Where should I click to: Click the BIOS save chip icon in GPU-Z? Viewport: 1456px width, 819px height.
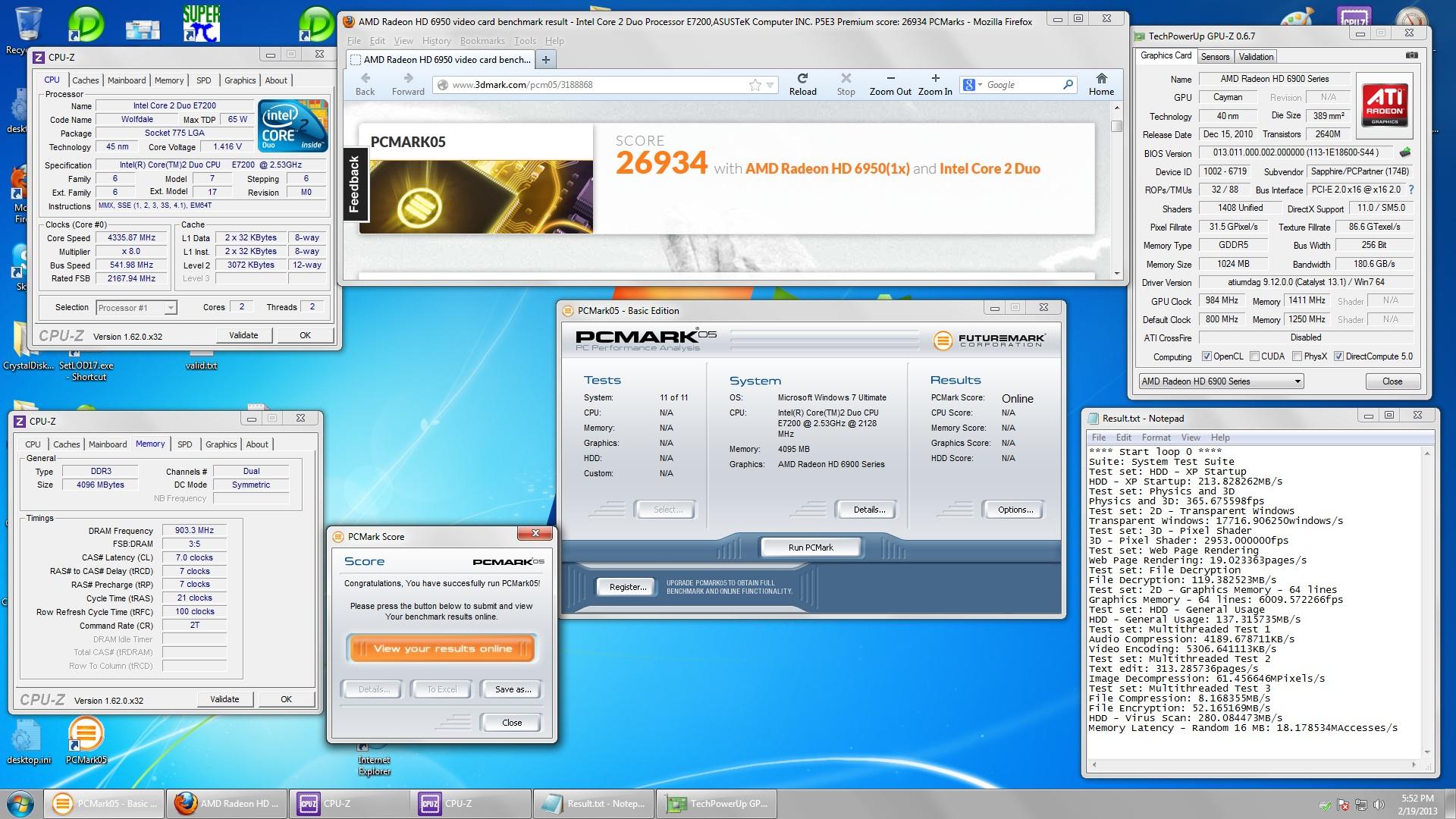click(1405, 152)
